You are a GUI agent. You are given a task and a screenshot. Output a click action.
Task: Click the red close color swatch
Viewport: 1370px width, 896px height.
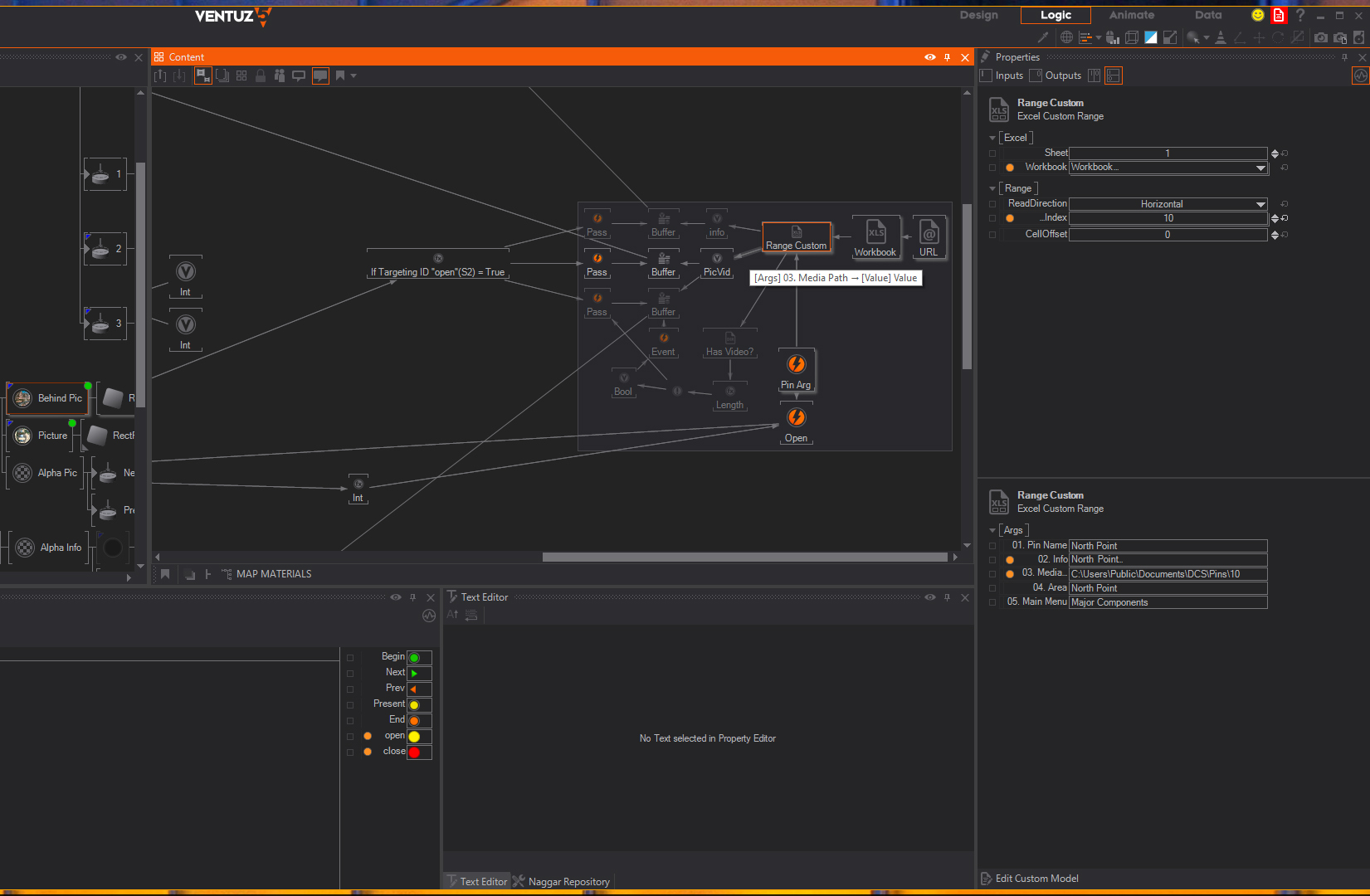point(415,752)
